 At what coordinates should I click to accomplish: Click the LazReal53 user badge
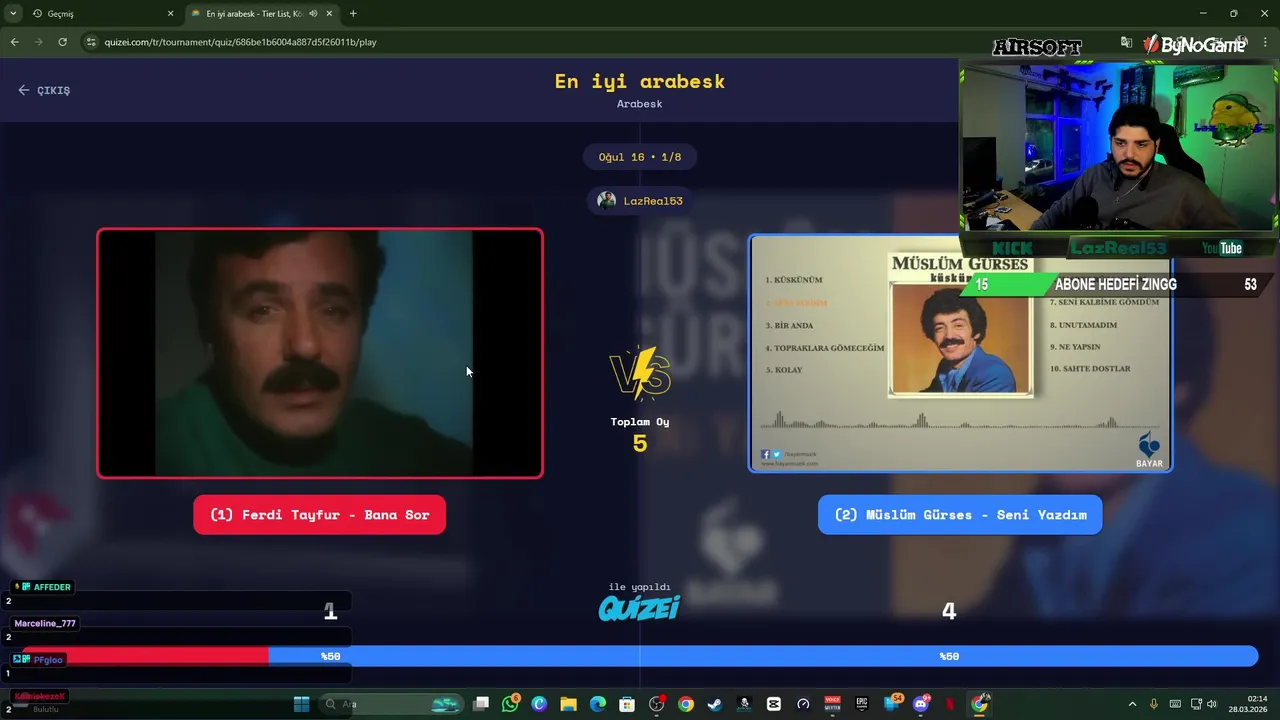pos(640,201)
